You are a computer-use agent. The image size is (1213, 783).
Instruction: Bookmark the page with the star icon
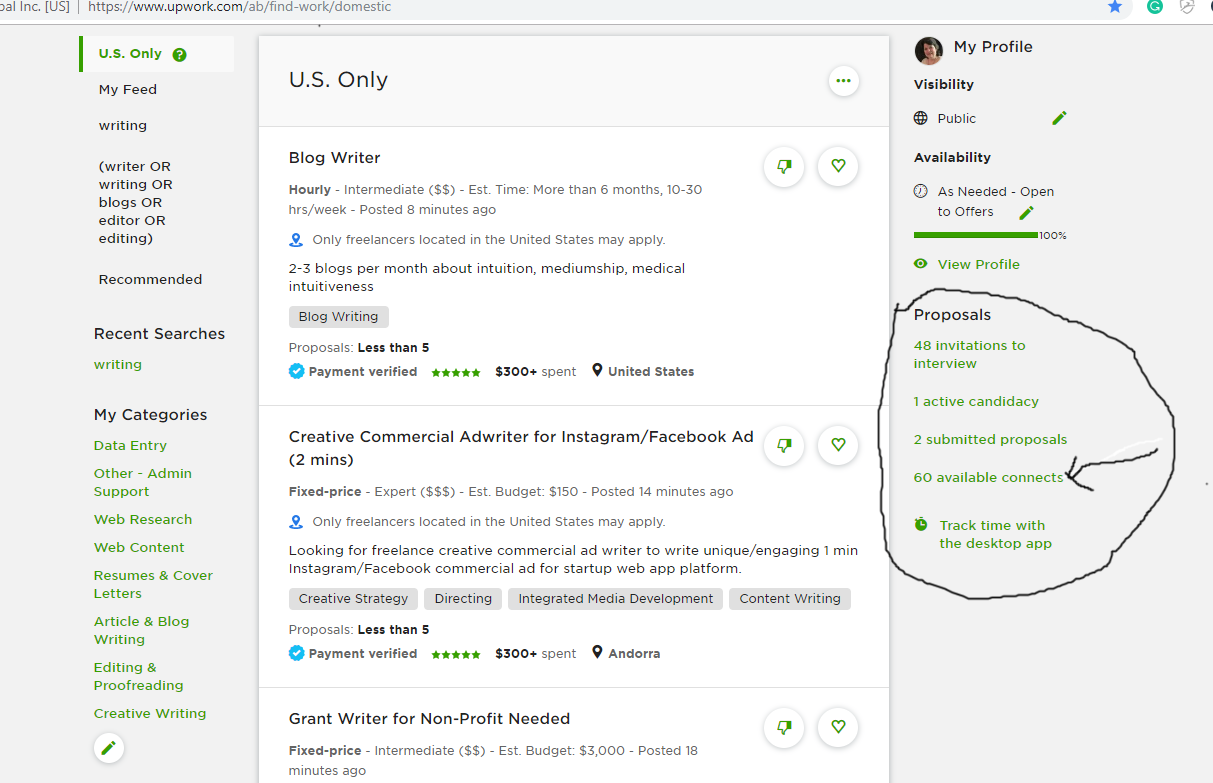coord(1115,7)
